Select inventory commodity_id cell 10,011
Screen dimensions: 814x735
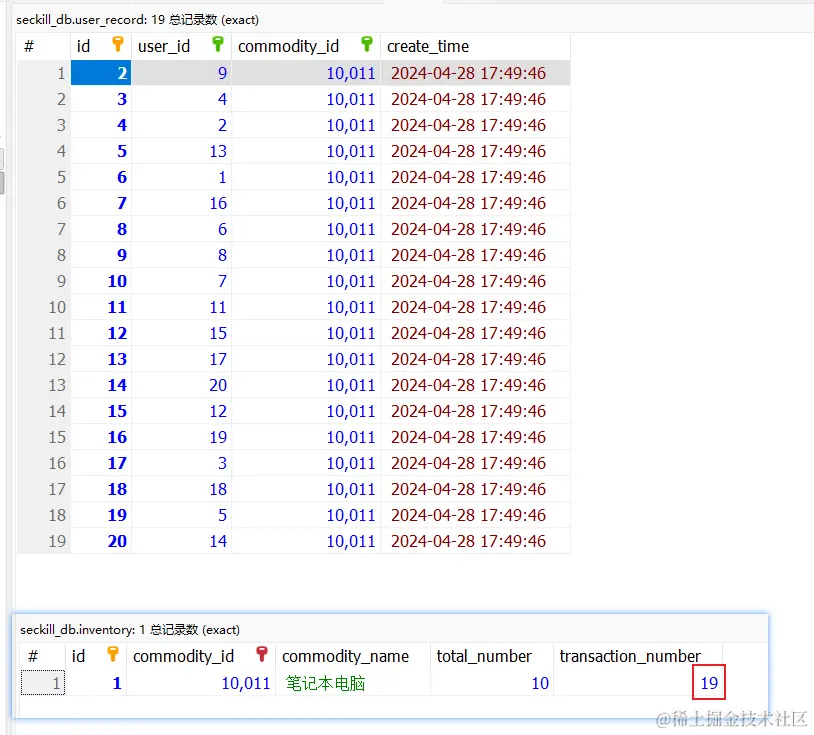201,683
